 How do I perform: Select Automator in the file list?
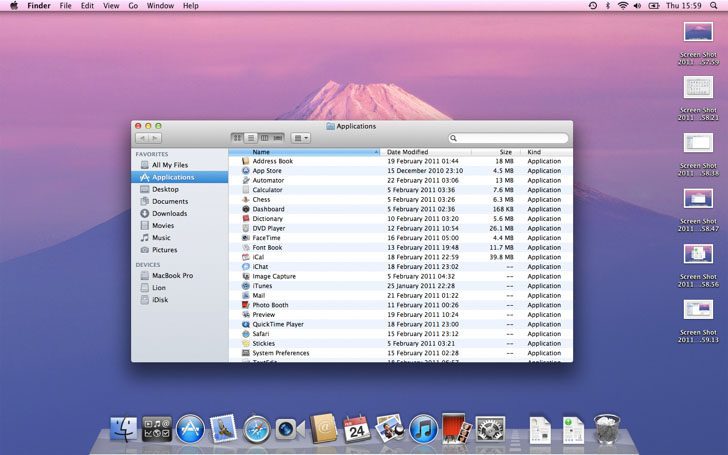click(401, 180)
